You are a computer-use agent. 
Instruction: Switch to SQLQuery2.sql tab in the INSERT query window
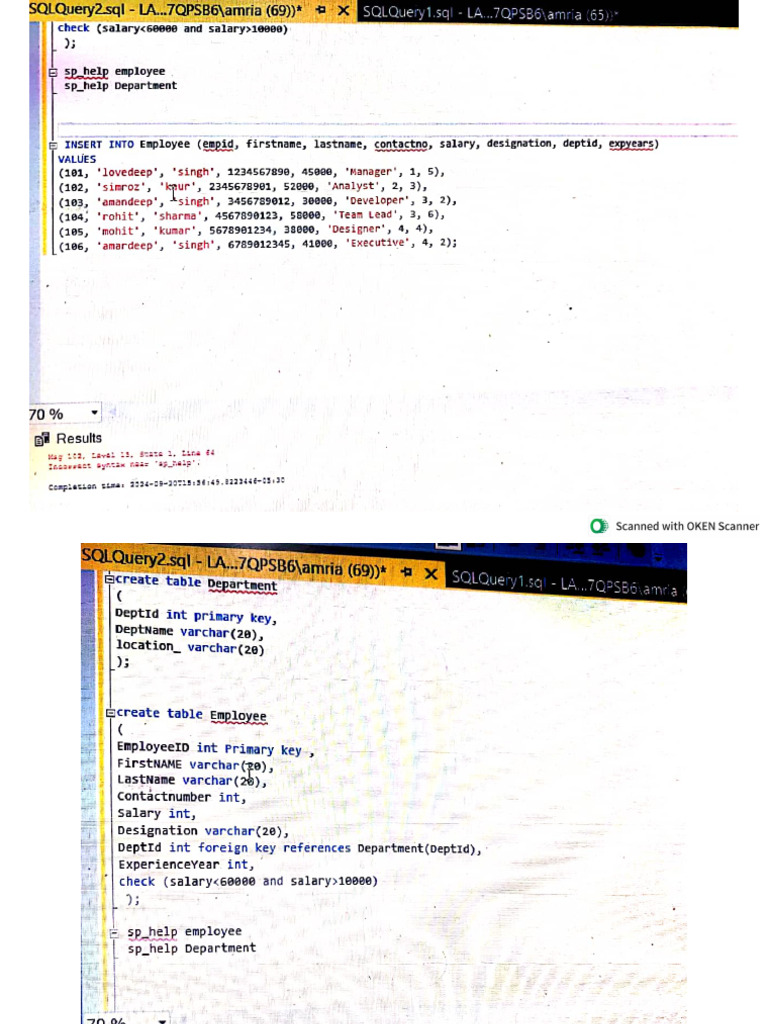[165, 10]
